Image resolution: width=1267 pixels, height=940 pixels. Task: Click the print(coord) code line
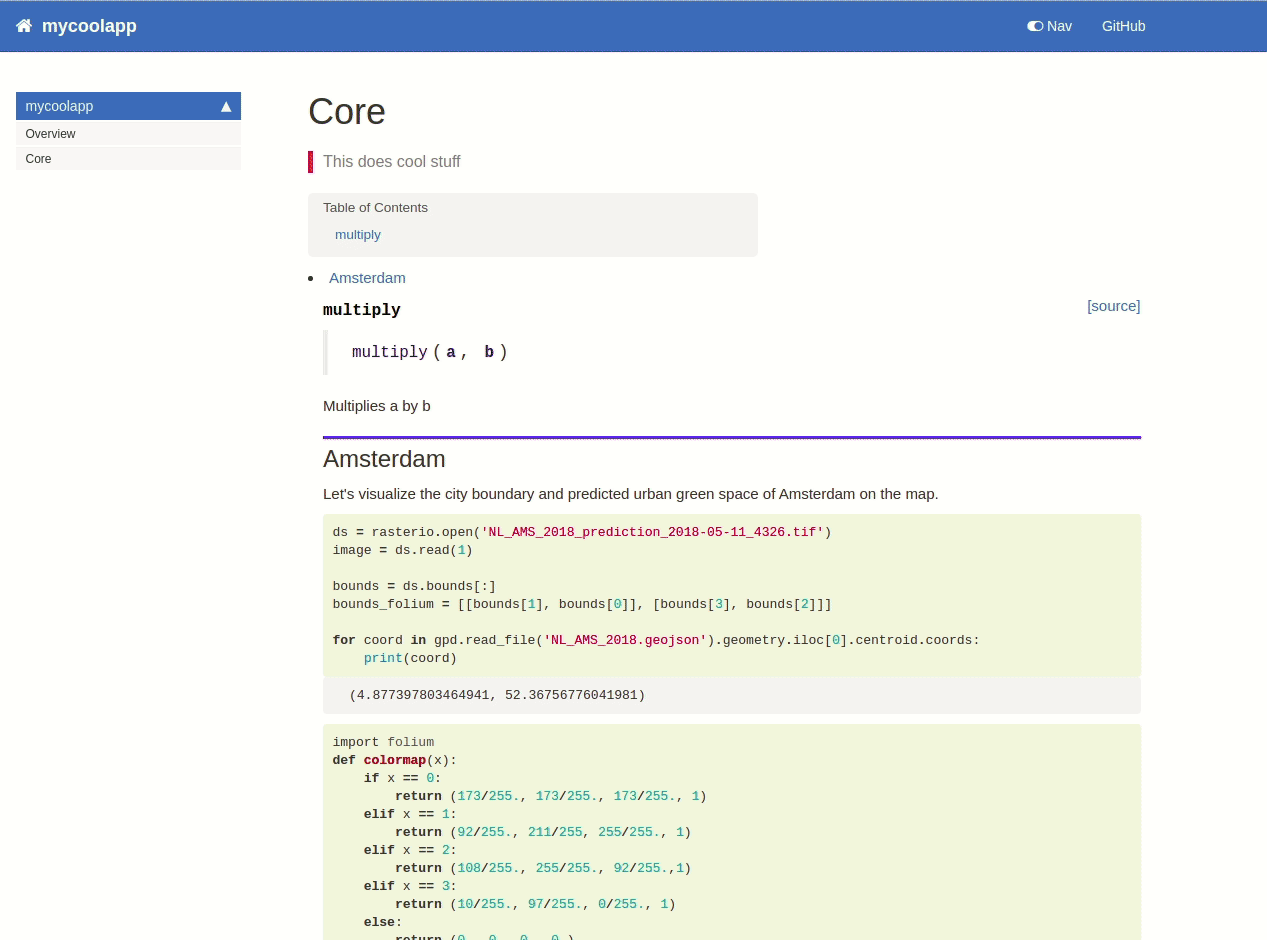(x=410, y=658)
